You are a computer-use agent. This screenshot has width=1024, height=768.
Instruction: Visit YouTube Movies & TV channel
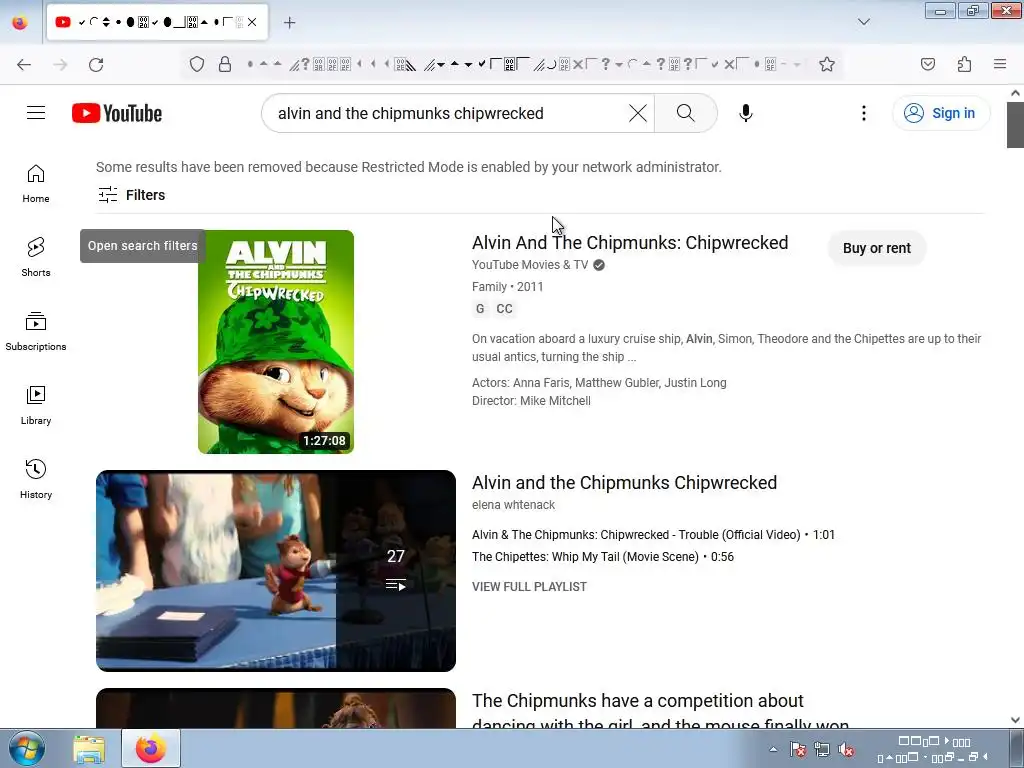tap(530, 264)
